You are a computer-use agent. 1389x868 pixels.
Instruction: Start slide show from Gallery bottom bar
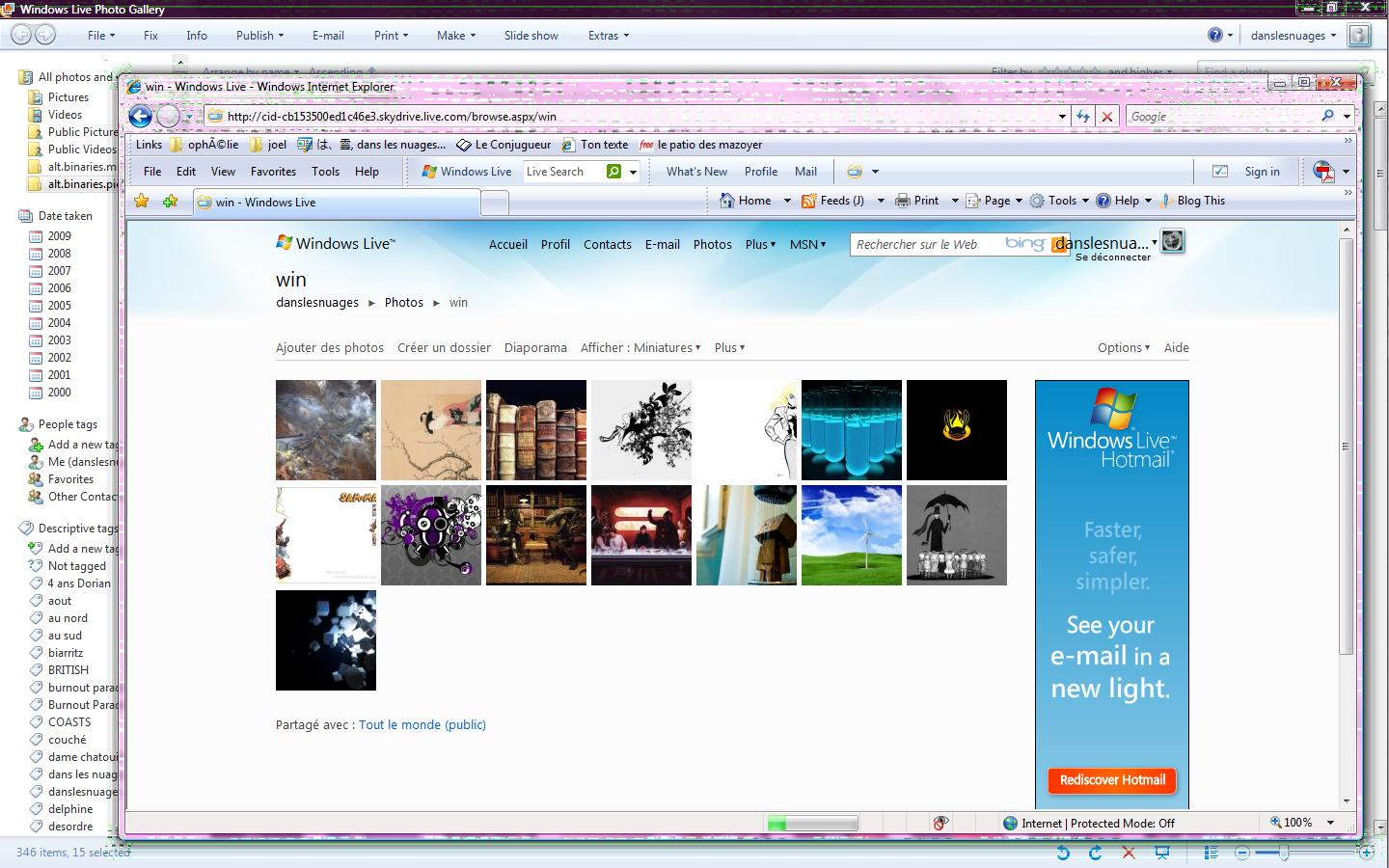1162,853
